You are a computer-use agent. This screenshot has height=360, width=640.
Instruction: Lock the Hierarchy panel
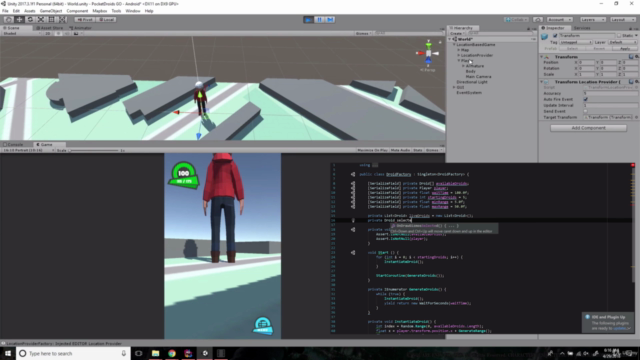[x=529, y=29]
